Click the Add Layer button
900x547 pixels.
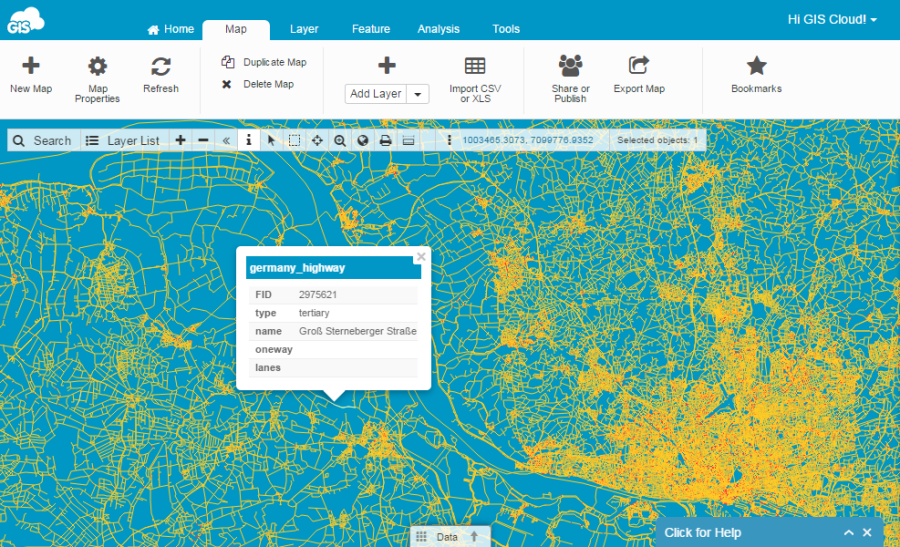[376, 94]
